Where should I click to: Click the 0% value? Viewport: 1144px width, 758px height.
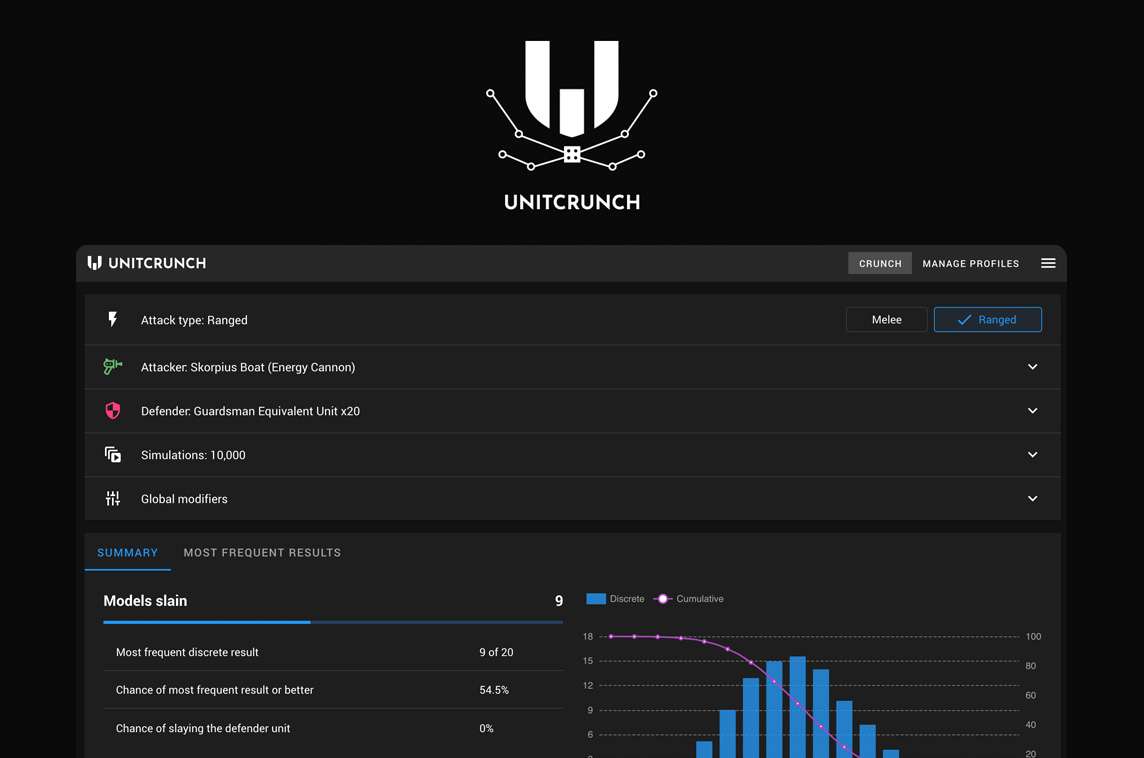[486, 728]
